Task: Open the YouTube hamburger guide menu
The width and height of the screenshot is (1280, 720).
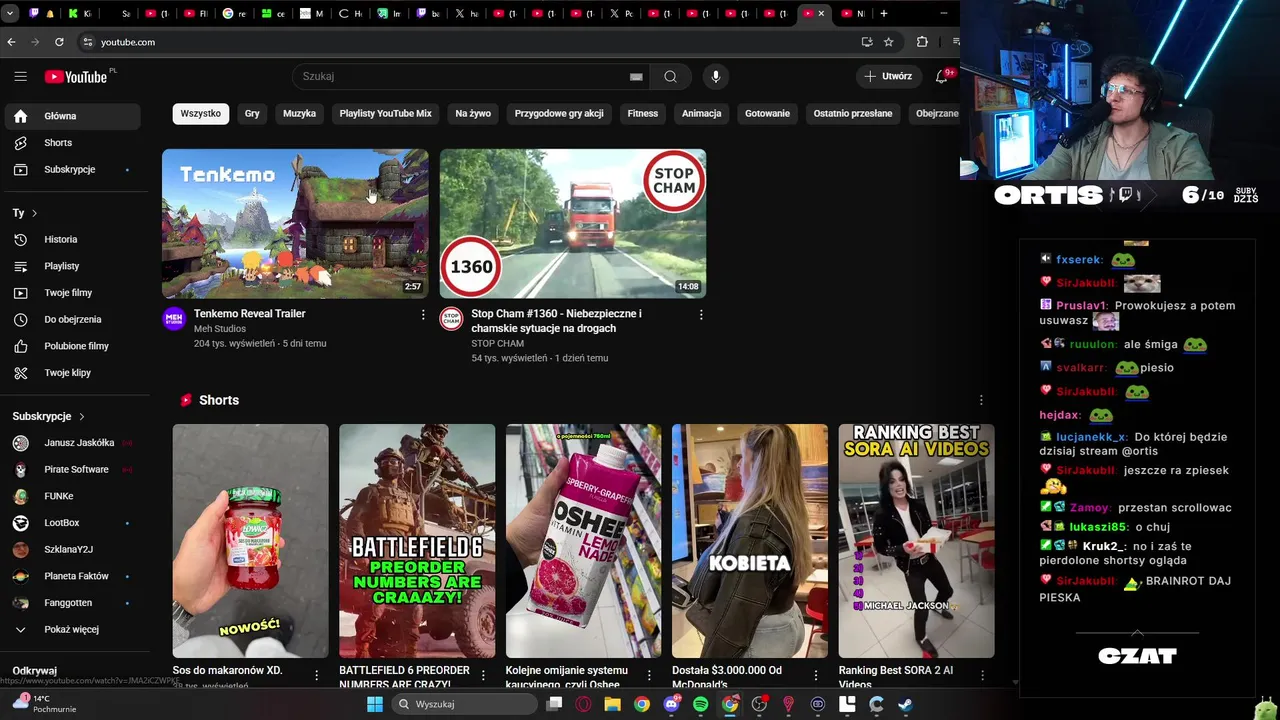Action: (20, 76)
